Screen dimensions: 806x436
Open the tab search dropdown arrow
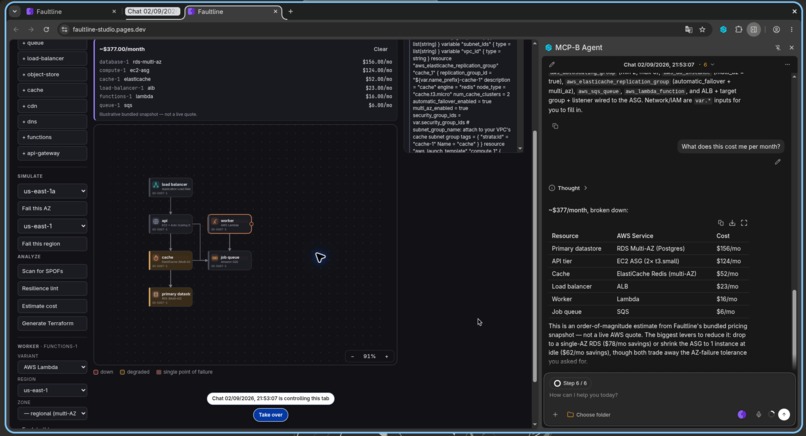[15, 11]
